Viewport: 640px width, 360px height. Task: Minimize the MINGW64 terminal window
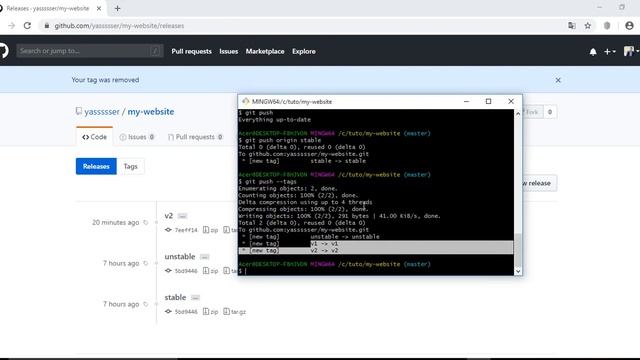467,102
